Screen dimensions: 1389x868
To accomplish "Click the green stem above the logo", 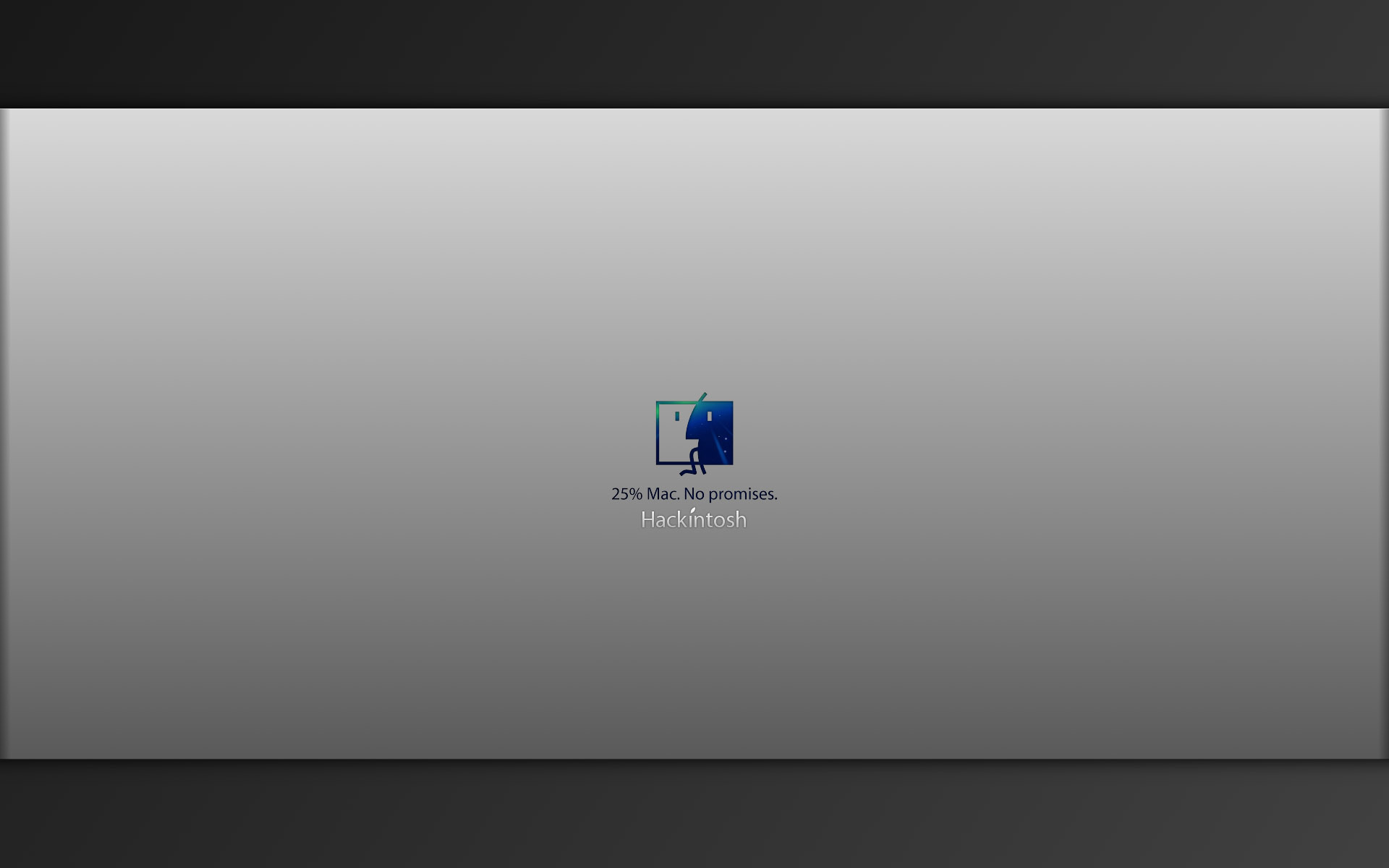I will tap(702, 397).
